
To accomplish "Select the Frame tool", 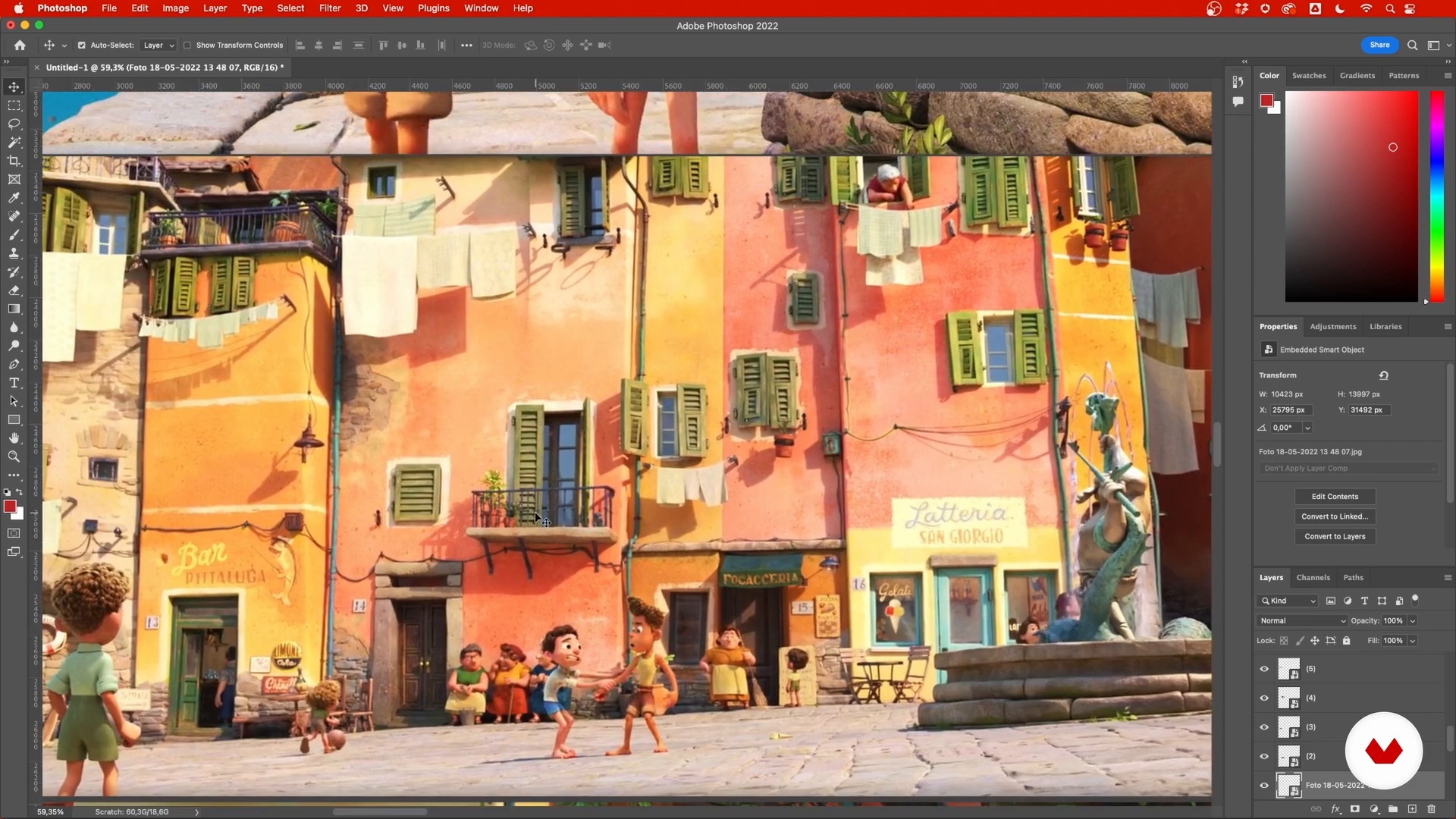I will click(14, 180).
